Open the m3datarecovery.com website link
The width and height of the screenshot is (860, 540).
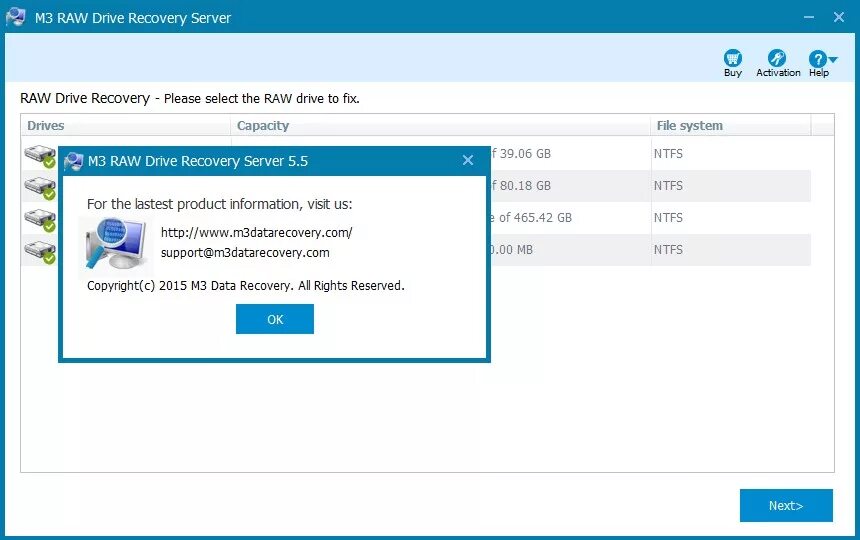coord(257,232)
